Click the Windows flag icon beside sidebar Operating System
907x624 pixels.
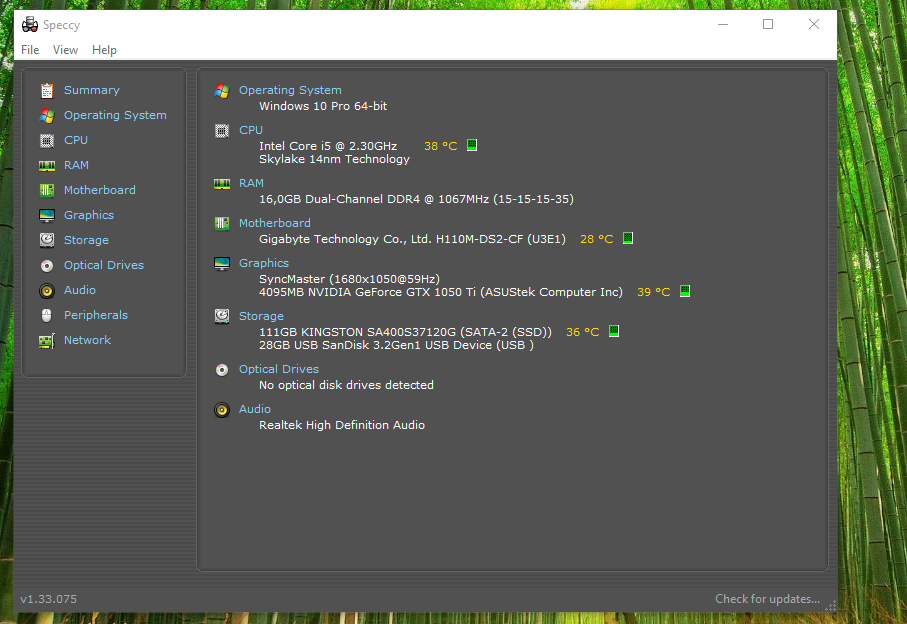(x=47, y=116)
